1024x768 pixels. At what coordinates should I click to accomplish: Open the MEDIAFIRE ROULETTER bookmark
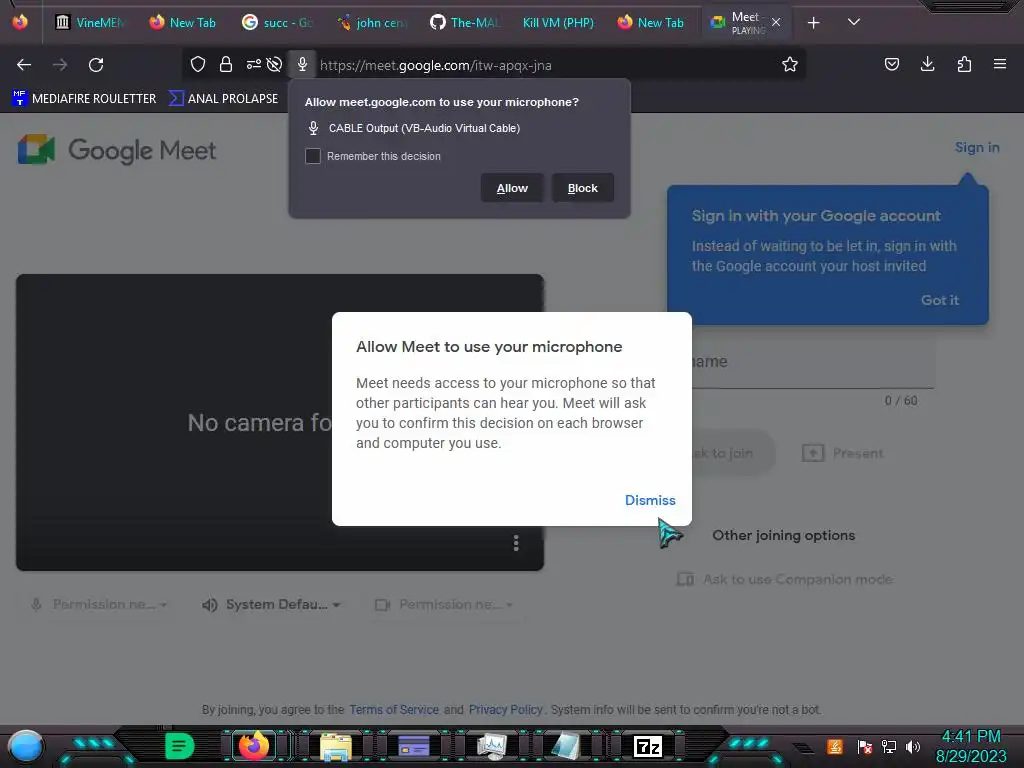pyautogui.click(x=84, y=99)
